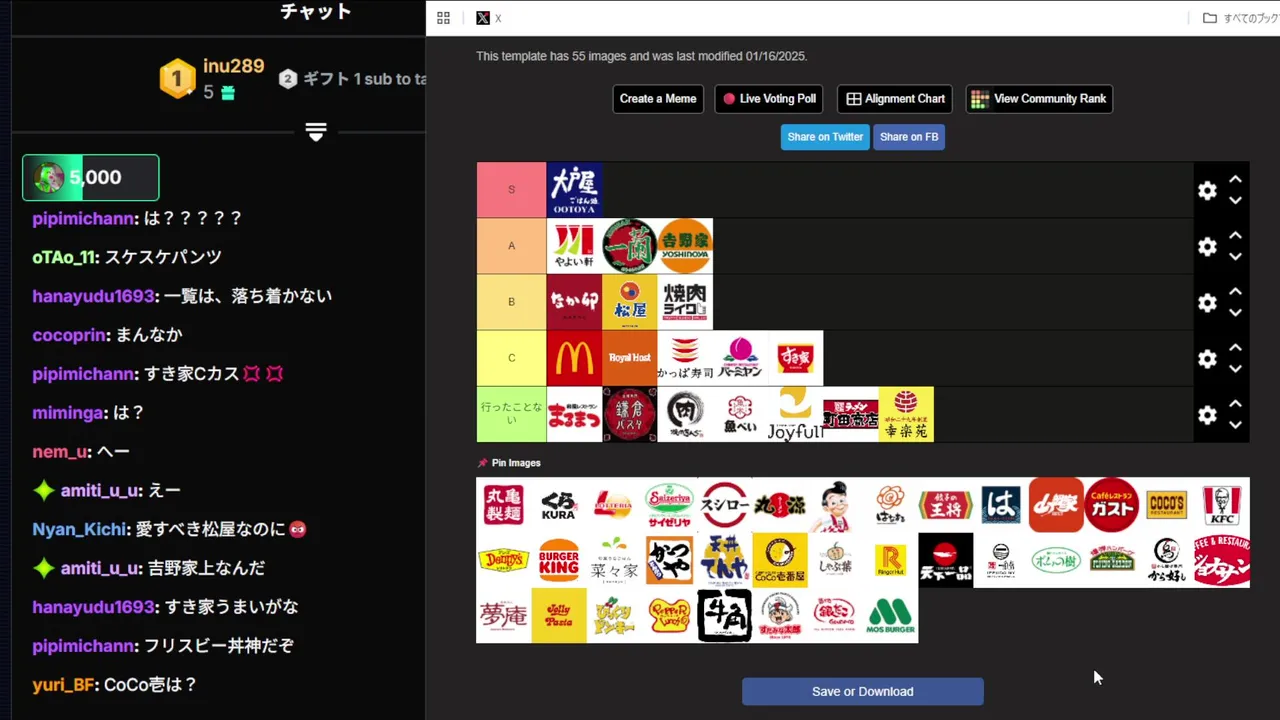Screen dimensions: 1280x720
Task: Move S tier row up with arrow
Action: 1235,180
